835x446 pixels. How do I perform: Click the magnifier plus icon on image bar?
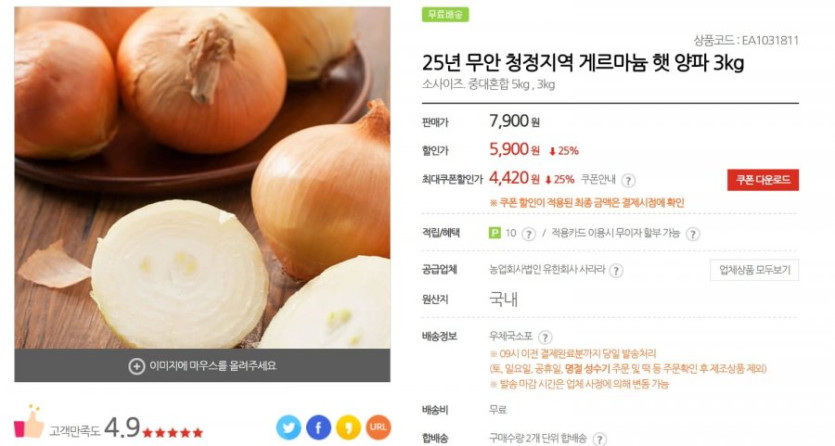(136, 366)
